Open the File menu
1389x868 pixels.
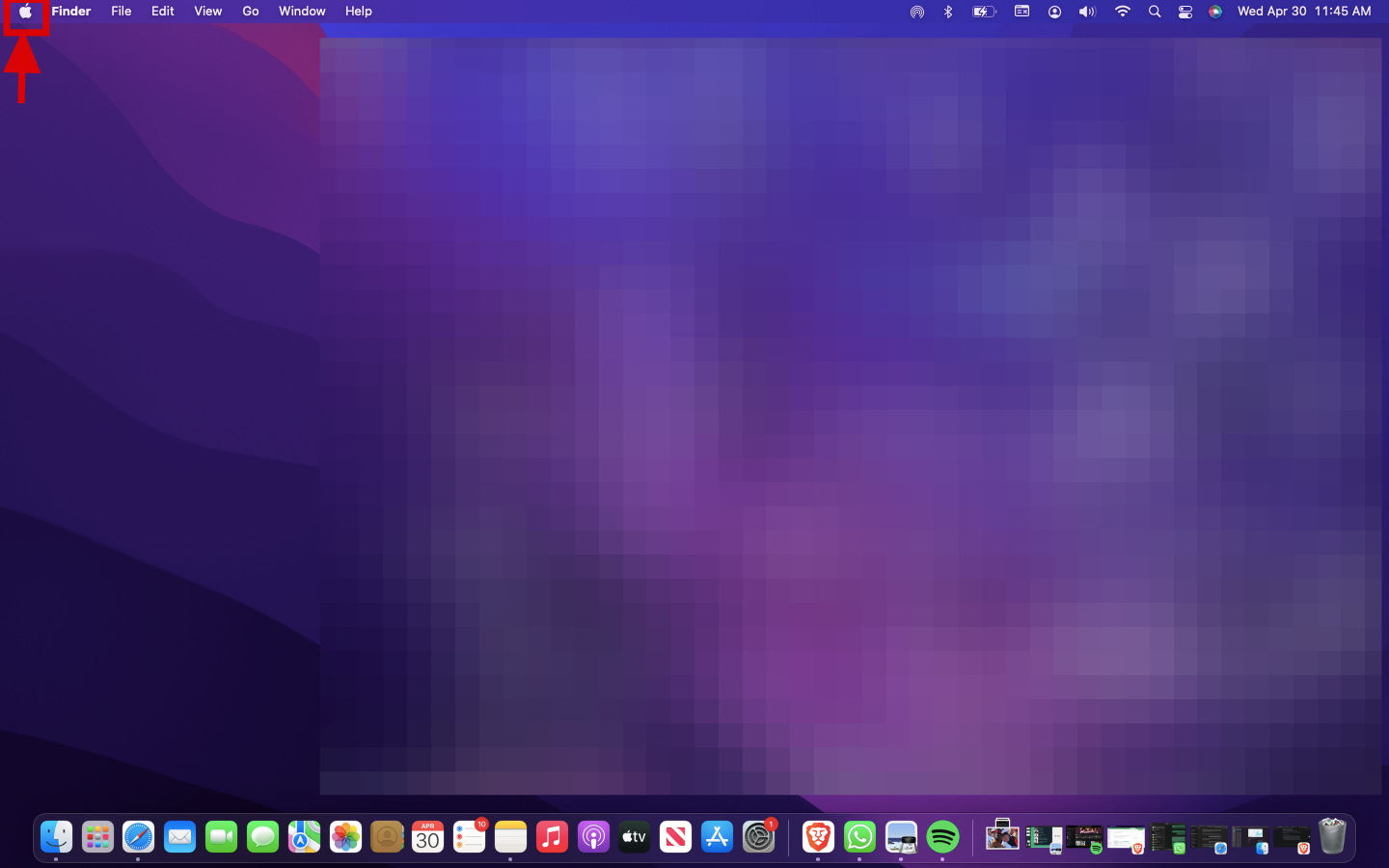(122, 12)
